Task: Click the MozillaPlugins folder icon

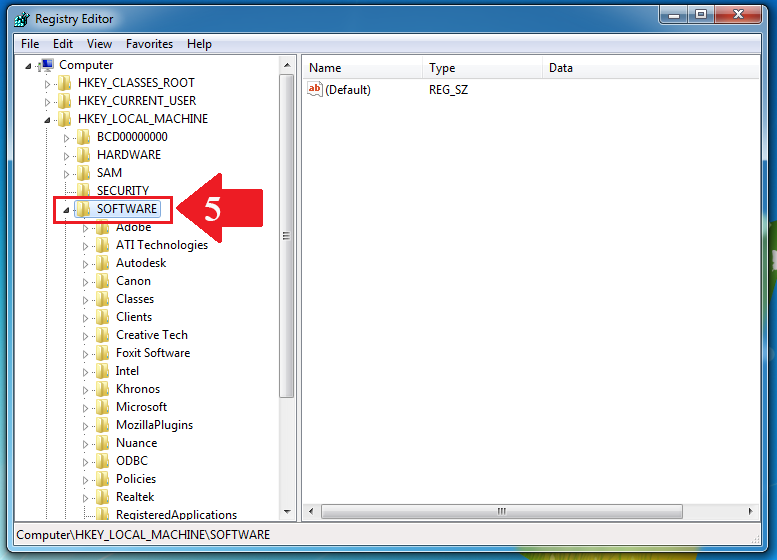Action: click(x=103, y=425)
